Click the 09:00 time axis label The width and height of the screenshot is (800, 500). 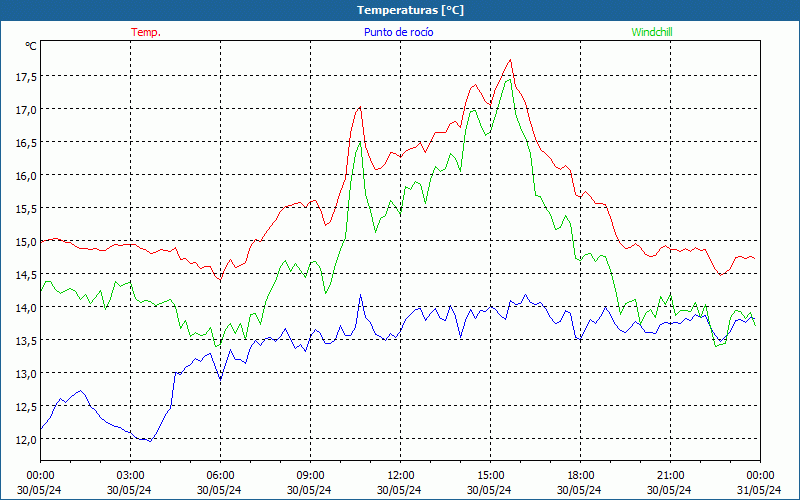coord(310,475)
